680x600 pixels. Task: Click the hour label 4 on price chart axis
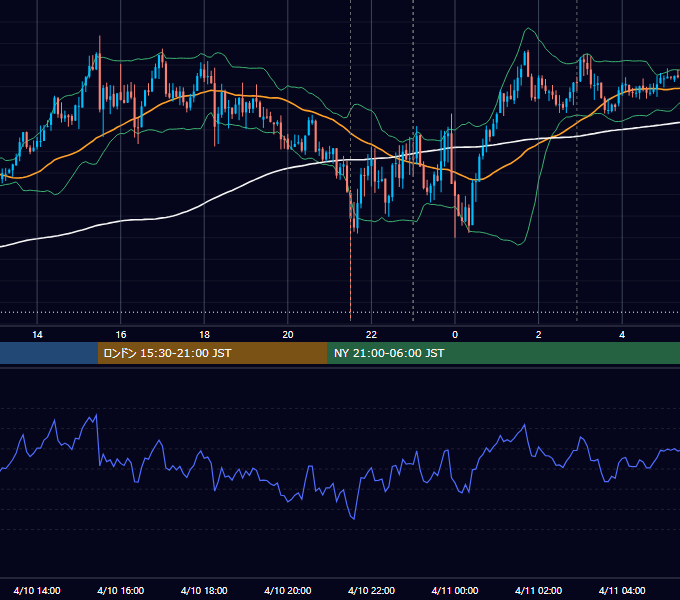click(622, 335)
